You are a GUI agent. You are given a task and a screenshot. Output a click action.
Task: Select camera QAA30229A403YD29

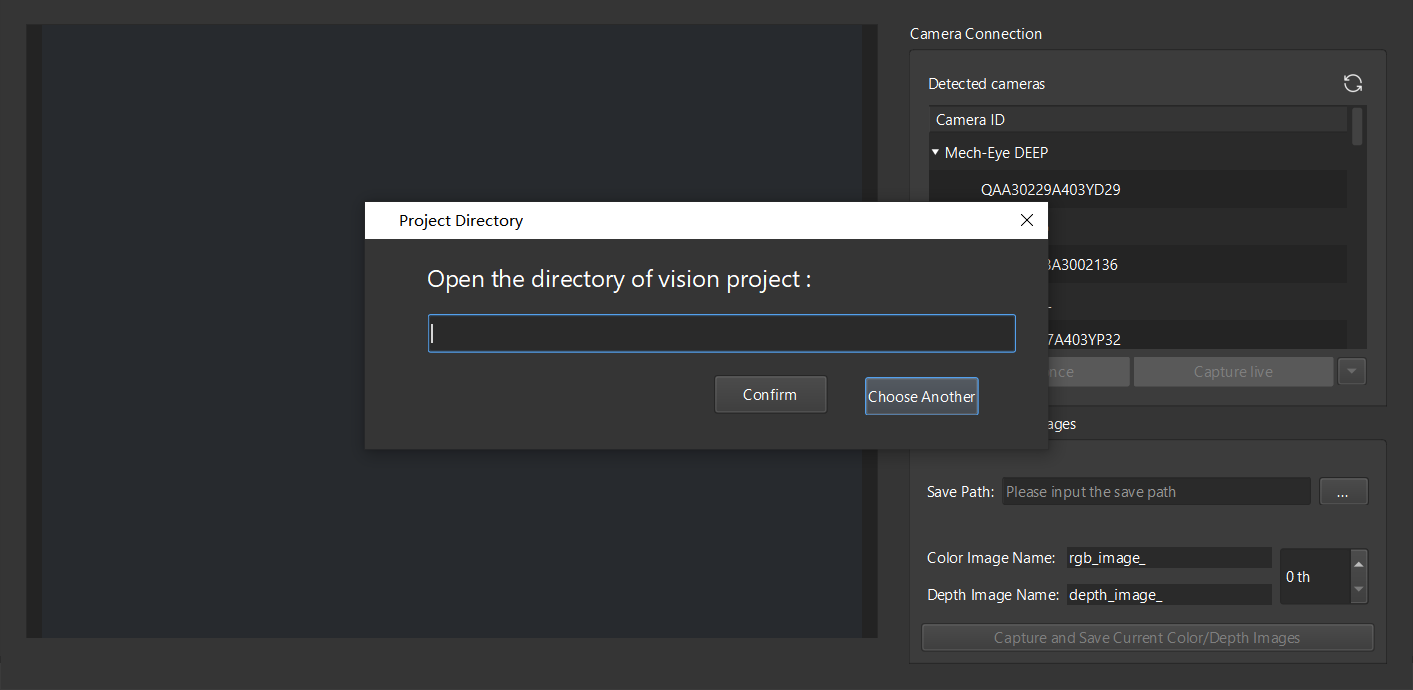point(1050,189)
